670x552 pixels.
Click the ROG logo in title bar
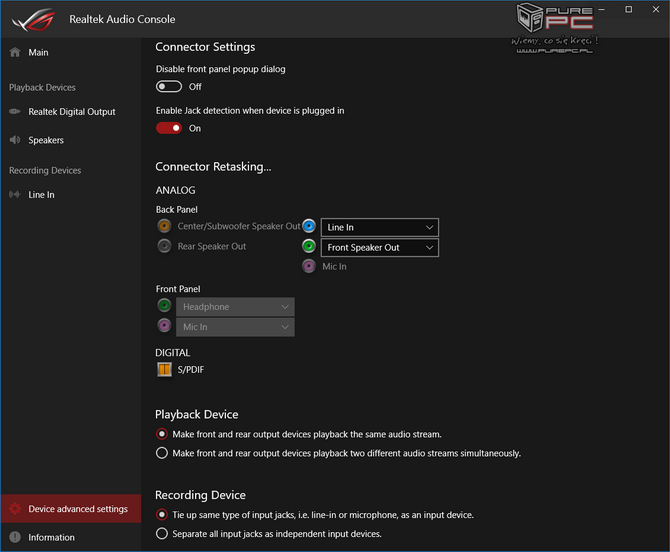pos(33,20)
